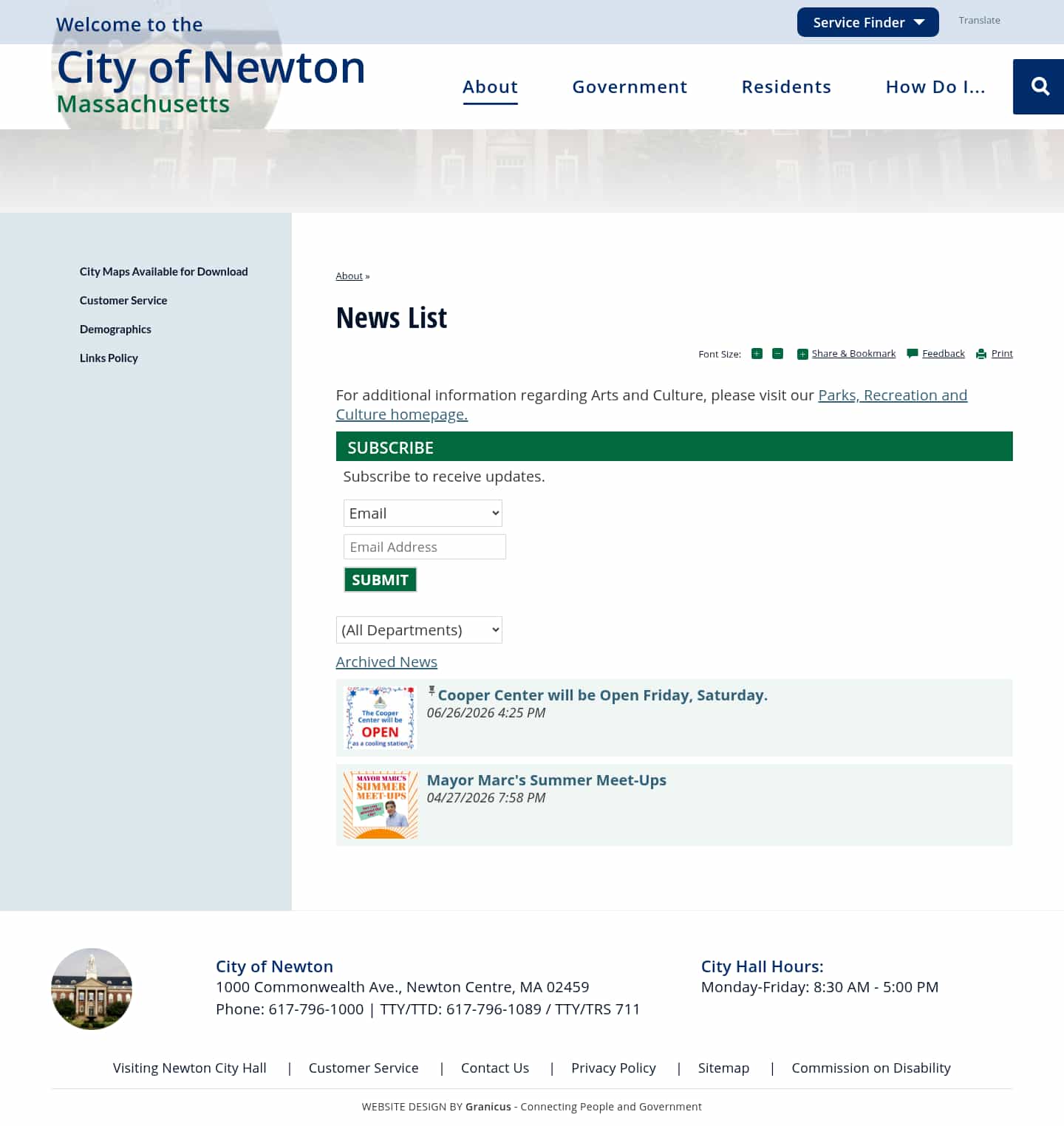Increase font size with plus icon
1064x1126 pixels.
click(757, 354)
